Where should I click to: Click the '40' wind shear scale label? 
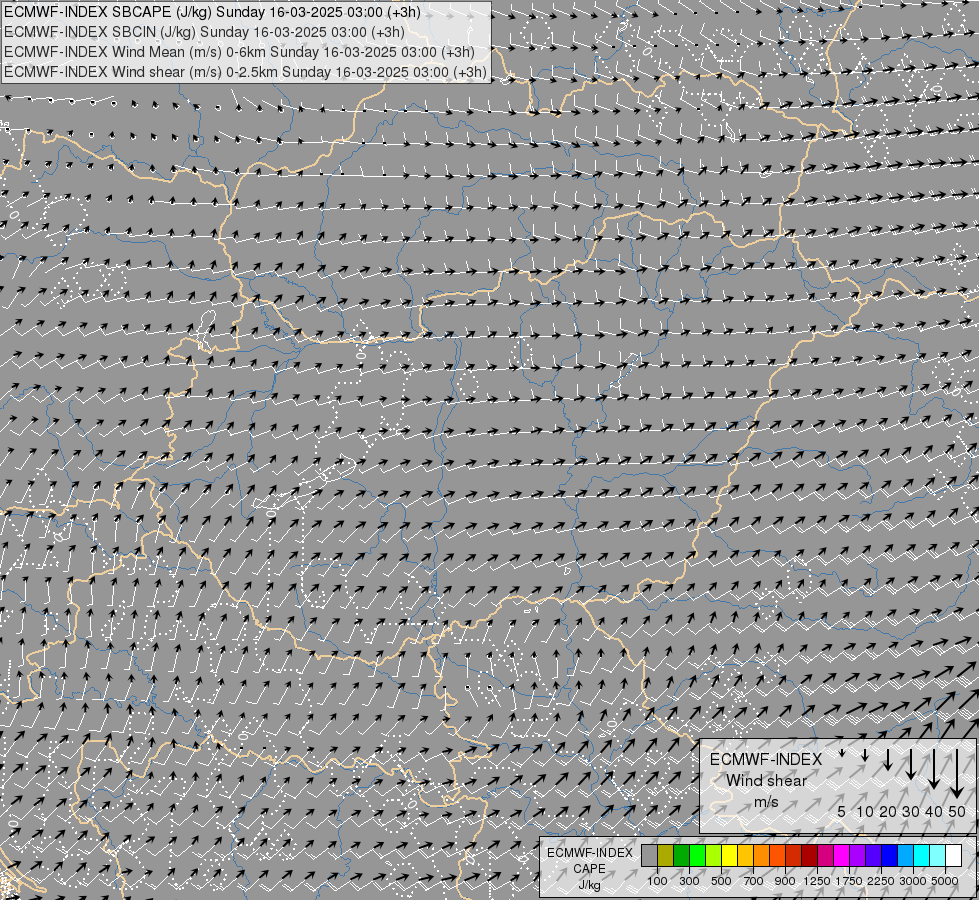[x=933, y=811]
